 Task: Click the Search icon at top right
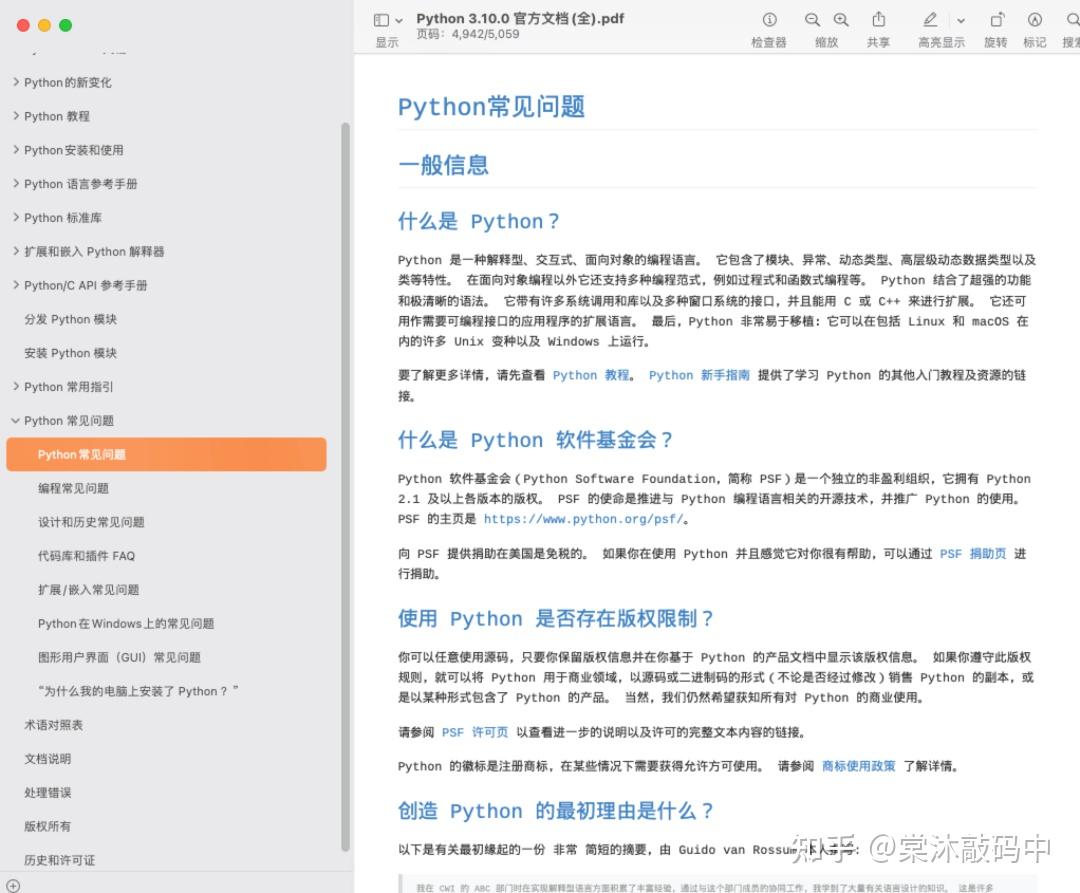(x=1071, y=19)
